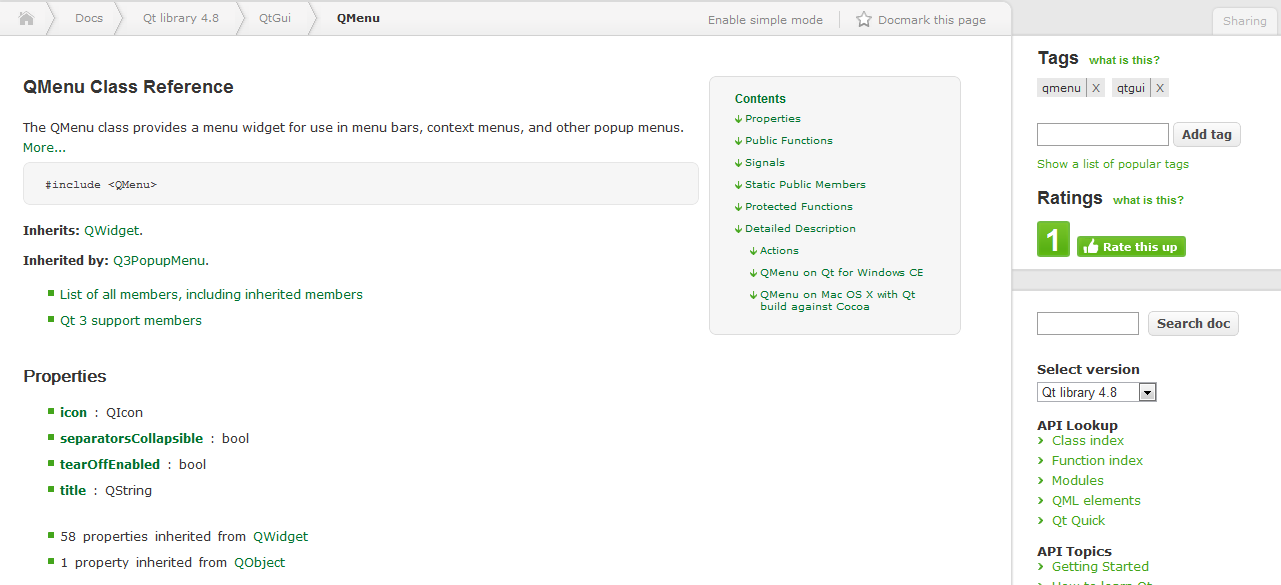Select the QMenu breadcrumb item
The image size is (1281, 585).
[358, 18]
